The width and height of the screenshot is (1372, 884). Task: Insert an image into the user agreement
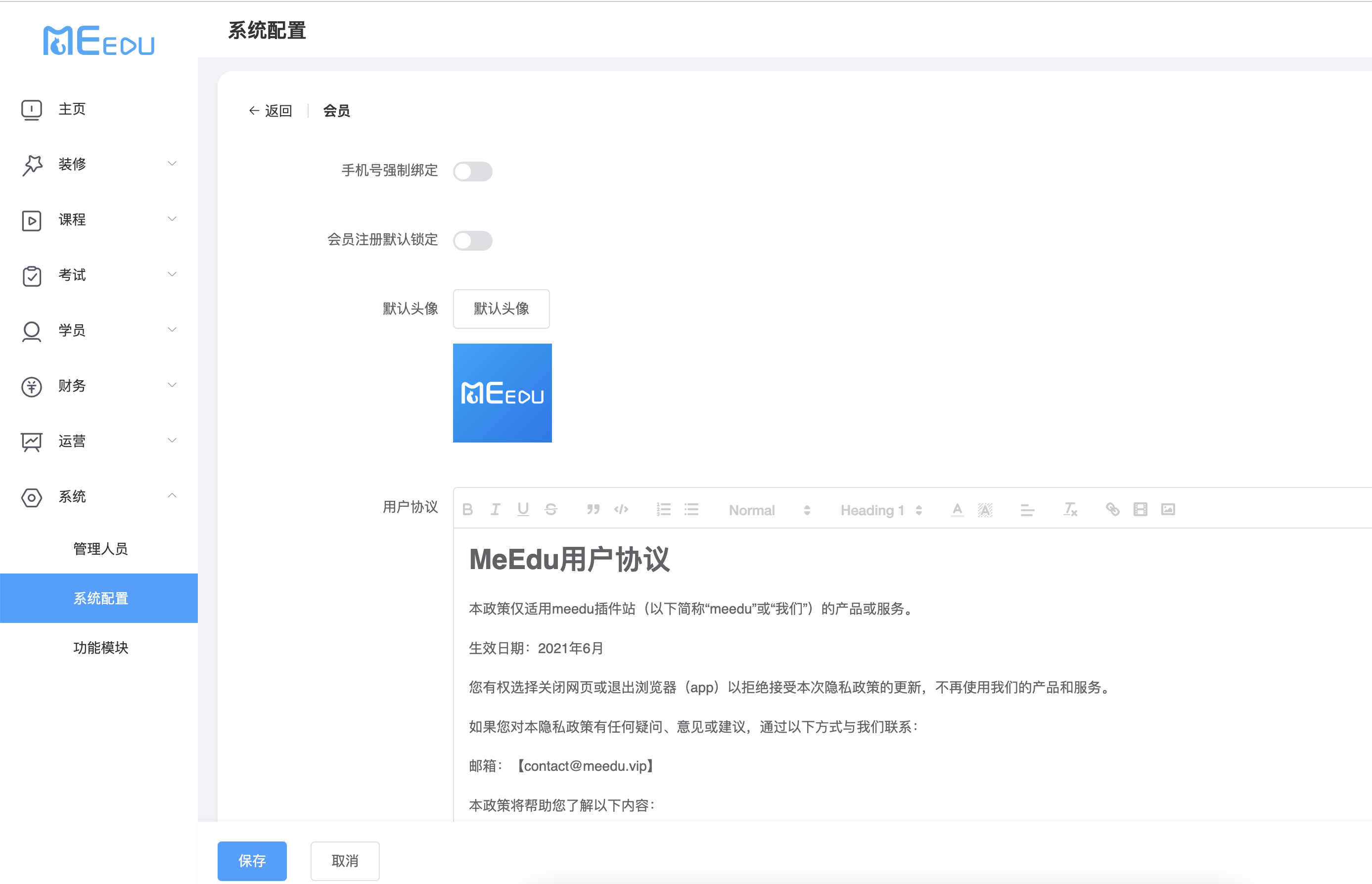click(x=1169, y=509)
